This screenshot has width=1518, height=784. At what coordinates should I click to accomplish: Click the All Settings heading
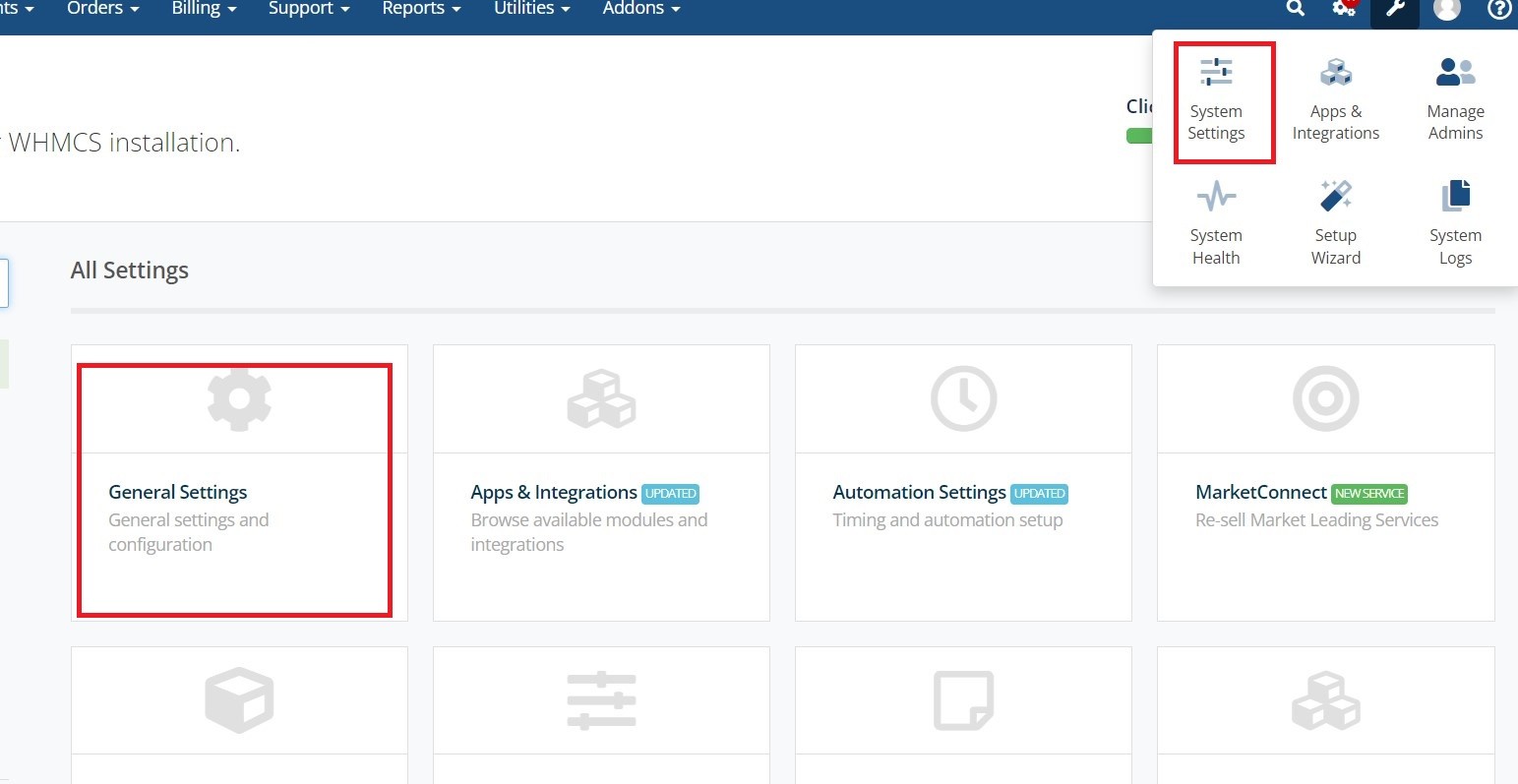point(130,271)
